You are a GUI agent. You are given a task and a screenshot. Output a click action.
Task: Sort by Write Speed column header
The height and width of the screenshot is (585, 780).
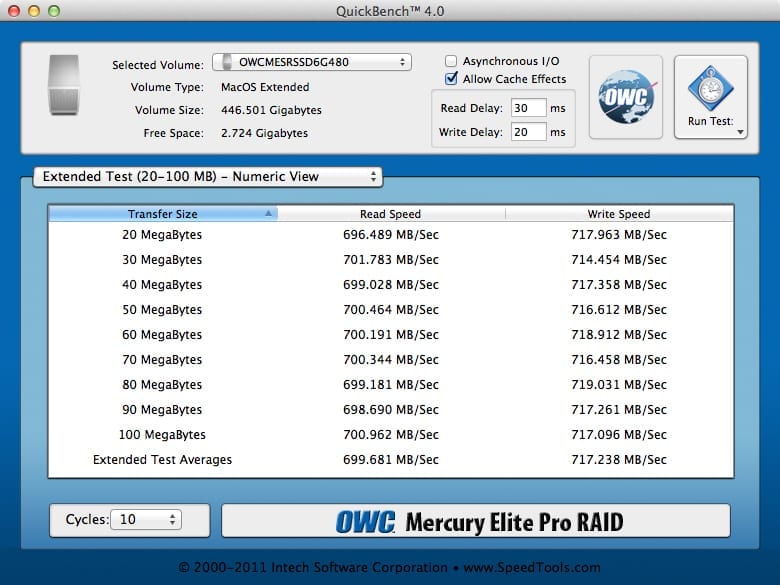click(618, 214)
